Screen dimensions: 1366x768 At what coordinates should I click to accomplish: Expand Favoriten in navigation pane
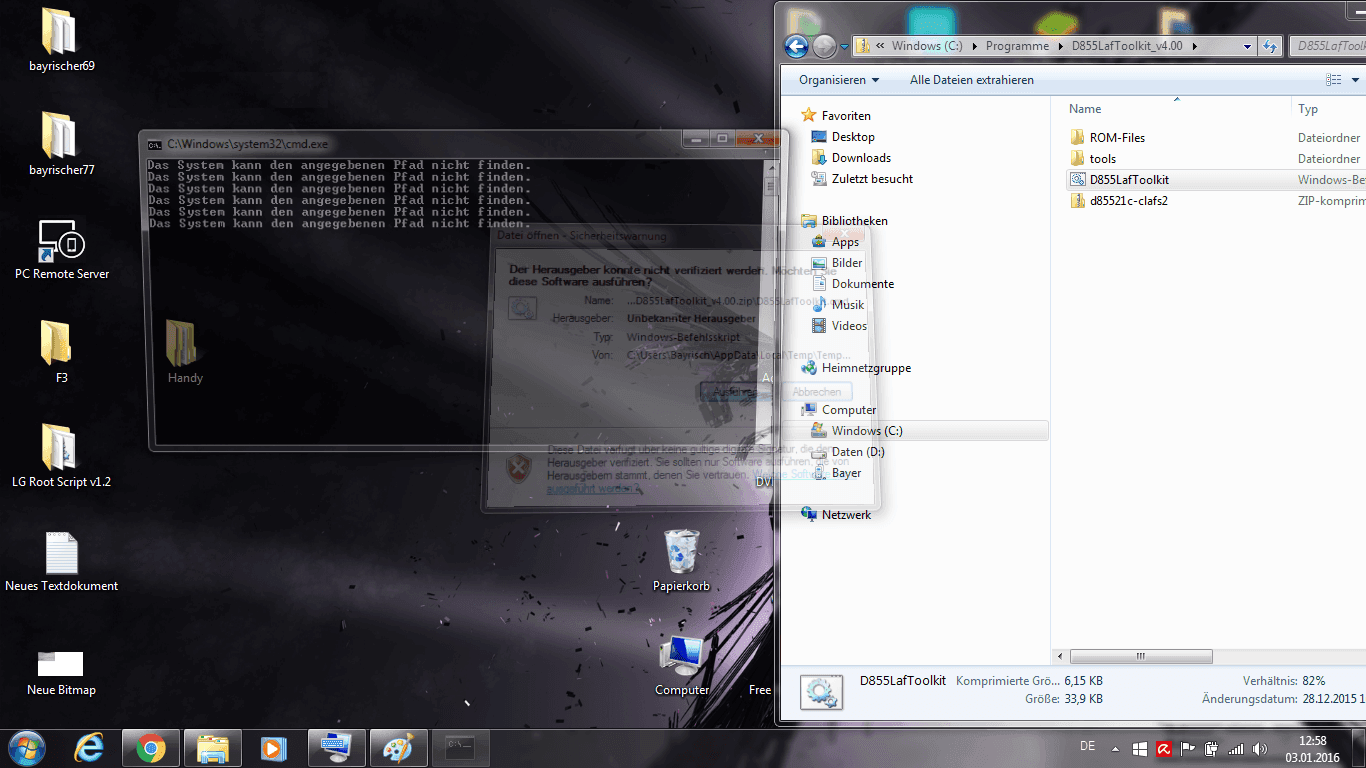pyautogui.click(x=846, y=116)
